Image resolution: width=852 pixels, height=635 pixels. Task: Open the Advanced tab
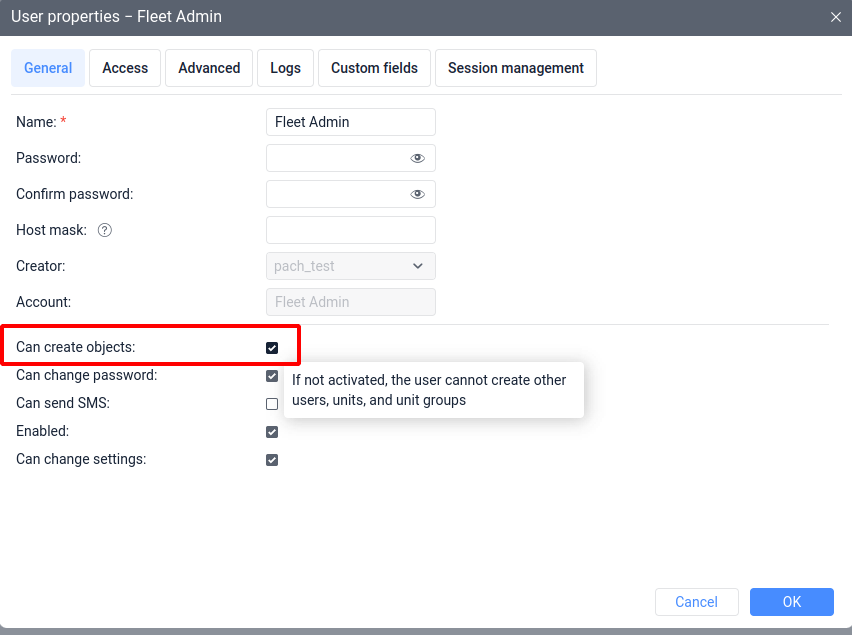[209, 68]
